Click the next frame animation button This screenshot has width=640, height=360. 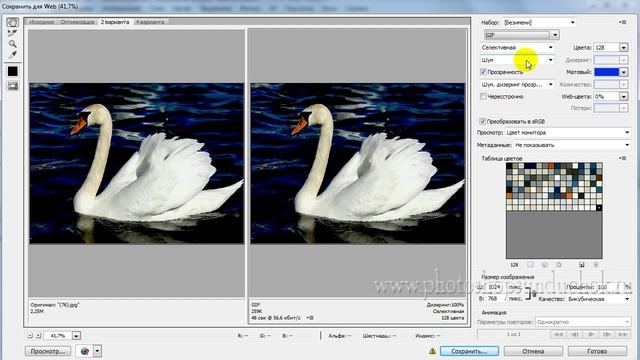[607, 334]
